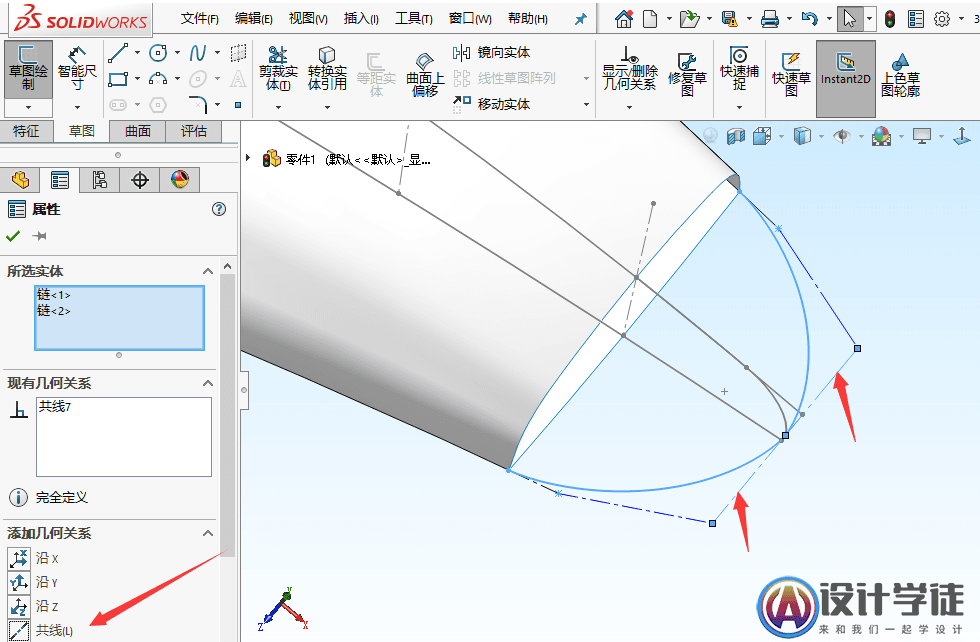Open the 视图(V) menu
This screenshot has height=642, width=980.
(308, 19)
